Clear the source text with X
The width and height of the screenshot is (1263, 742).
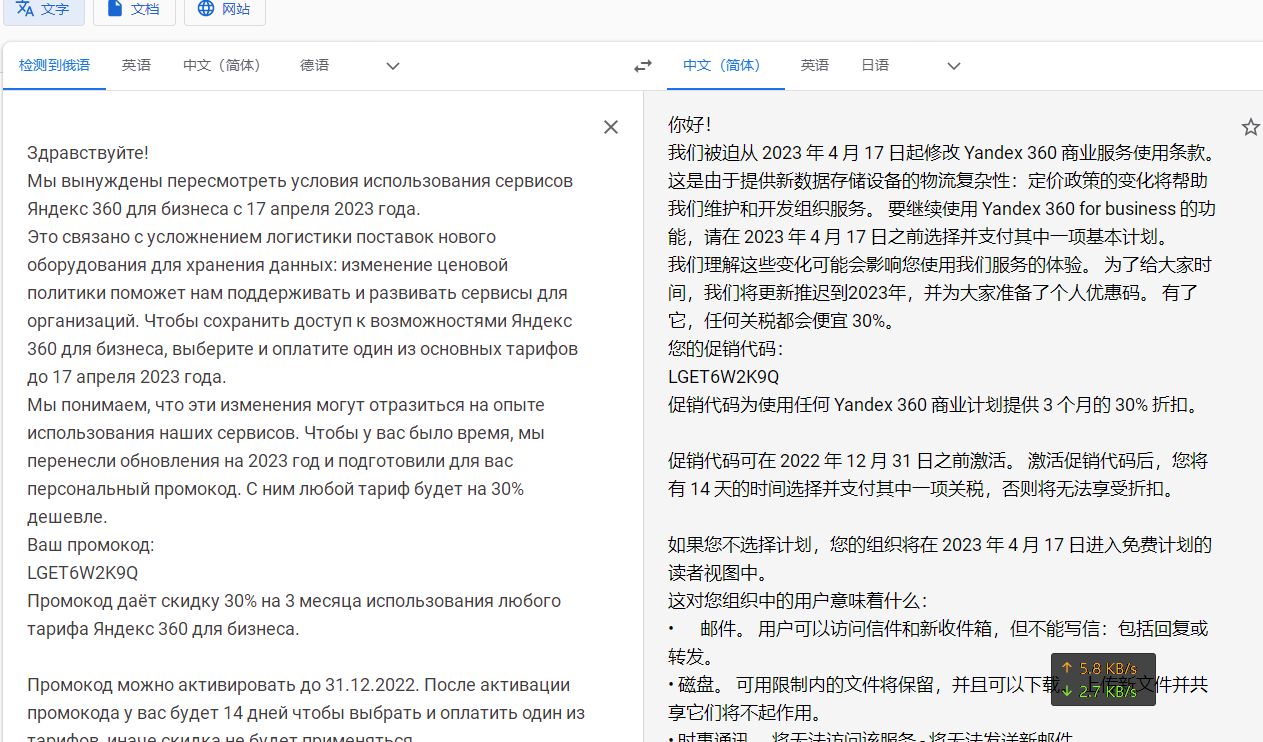(611, 127)
